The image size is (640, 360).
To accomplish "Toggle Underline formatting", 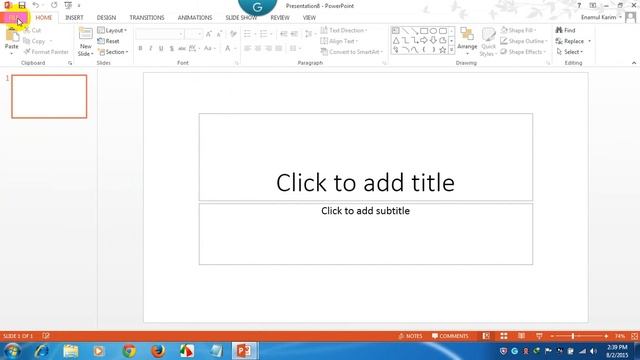I will tap(161, 49).
